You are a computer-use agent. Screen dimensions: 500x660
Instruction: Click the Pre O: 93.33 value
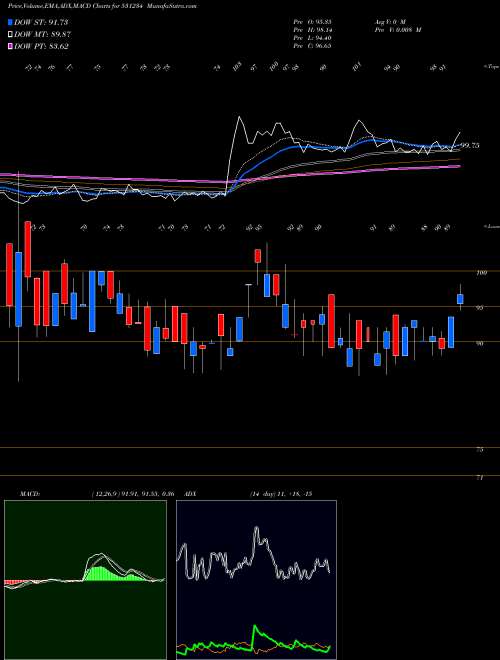(x=312, y=22)
